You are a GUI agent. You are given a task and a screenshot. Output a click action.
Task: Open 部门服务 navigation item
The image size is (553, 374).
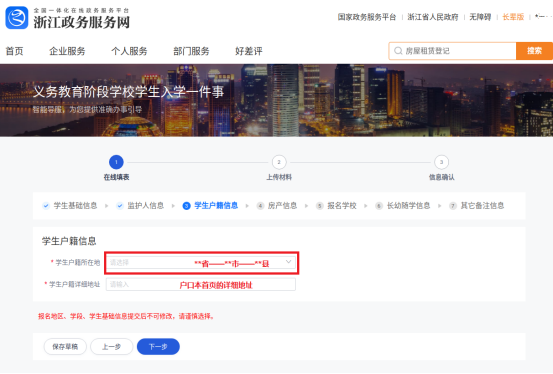coord(191,51)
